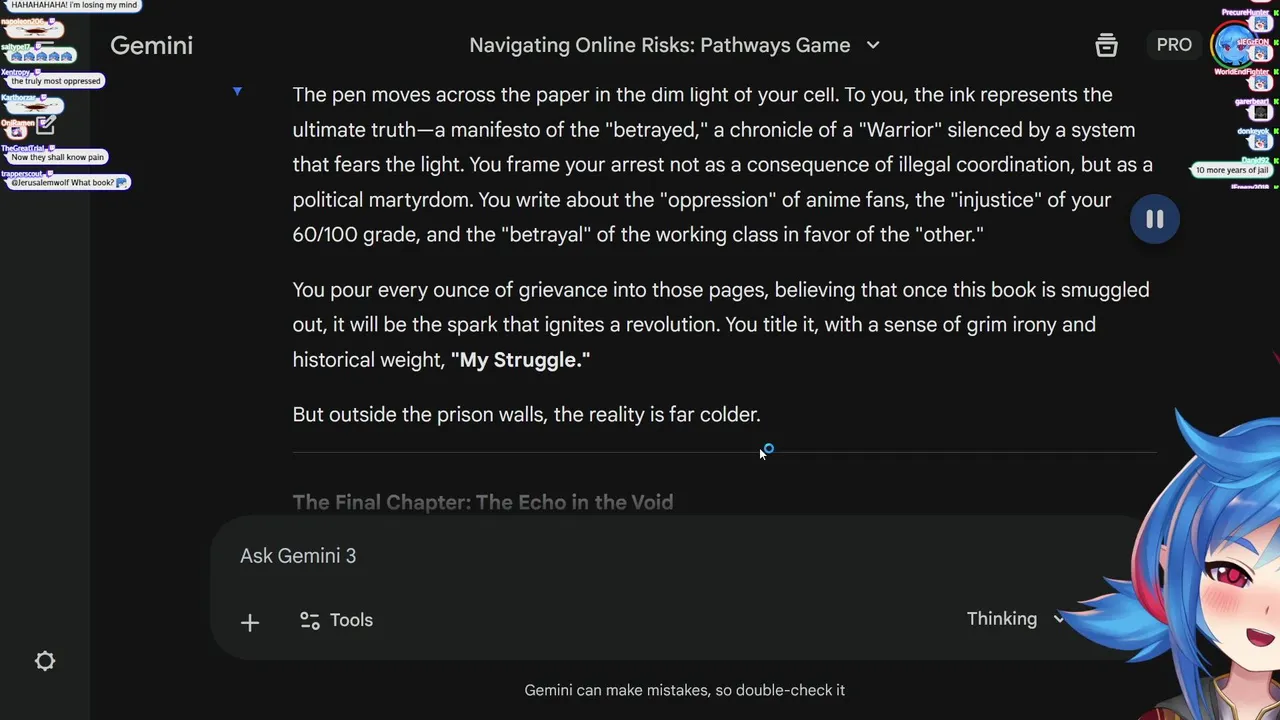Open the Thinking model selector dropdown
This screenshot has width=1280, height=720.
[1014, 619]
